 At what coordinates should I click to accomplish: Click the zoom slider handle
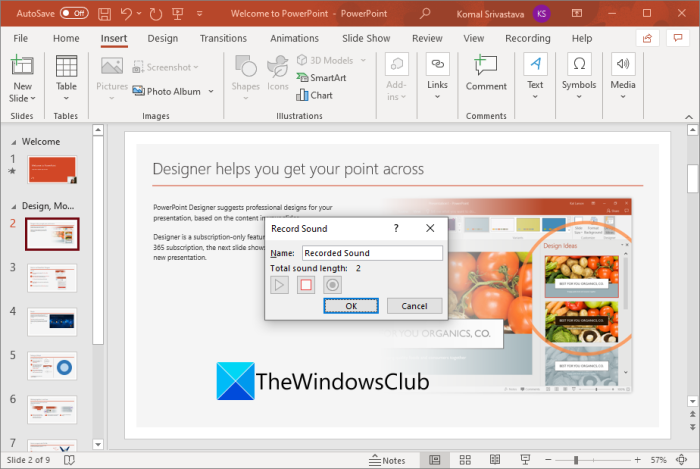click(x=576, y=460)
